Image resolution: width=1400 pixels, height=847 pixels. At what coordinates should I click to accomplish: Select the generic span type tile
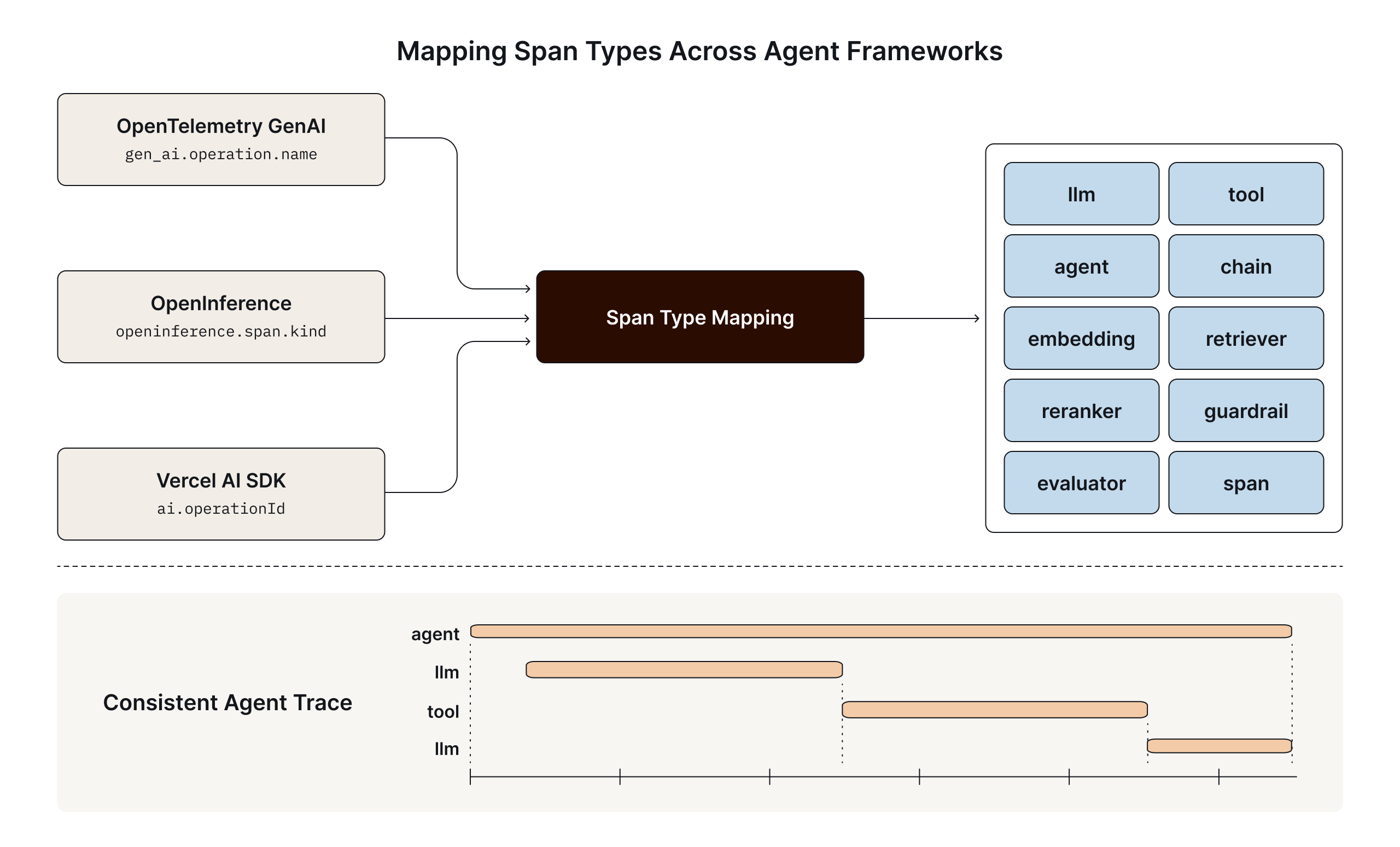(x=1246, y=483)
